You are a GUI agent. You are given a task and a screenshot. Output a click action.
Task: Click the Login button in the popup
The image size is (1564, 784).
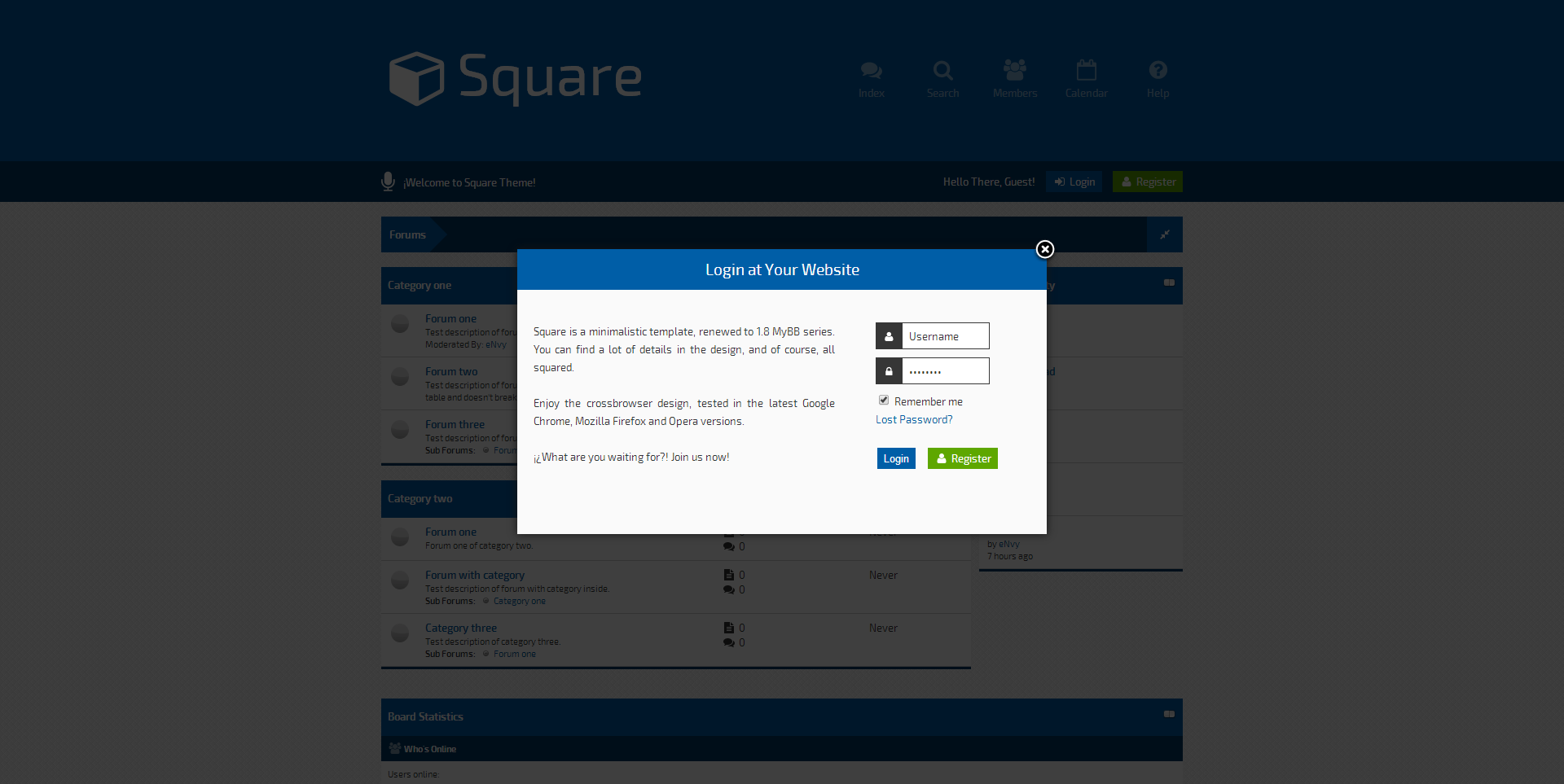[x=896, y=458]
